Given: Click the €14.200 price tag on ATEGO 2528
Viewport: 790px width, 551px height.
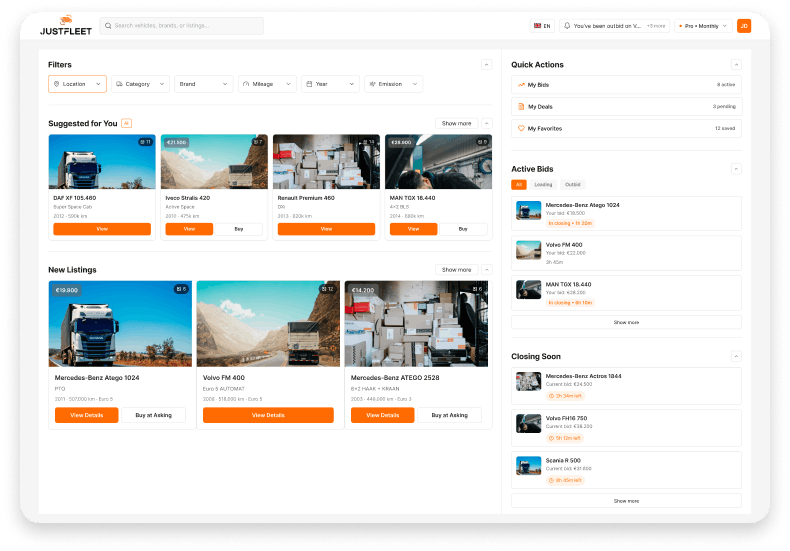Looking at the screenshot, I should point(363,290).
